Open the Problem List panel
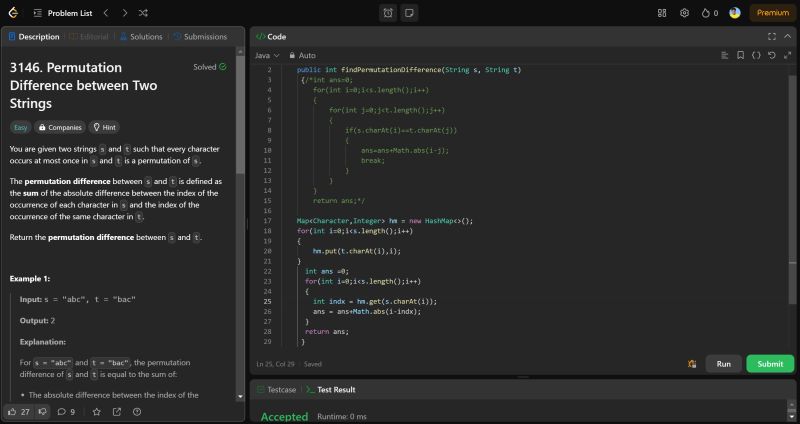 pos(63,13)
